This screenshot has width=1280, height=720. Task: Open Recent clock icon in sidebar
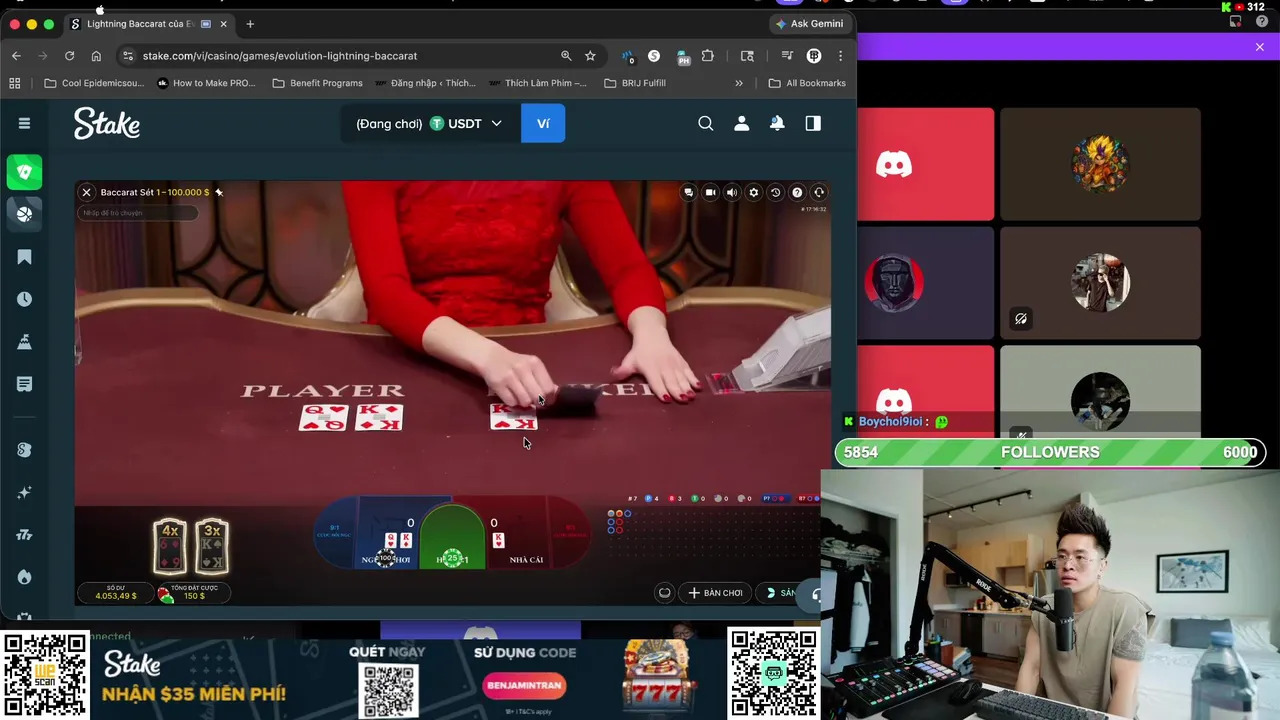(x=25, y=299)
